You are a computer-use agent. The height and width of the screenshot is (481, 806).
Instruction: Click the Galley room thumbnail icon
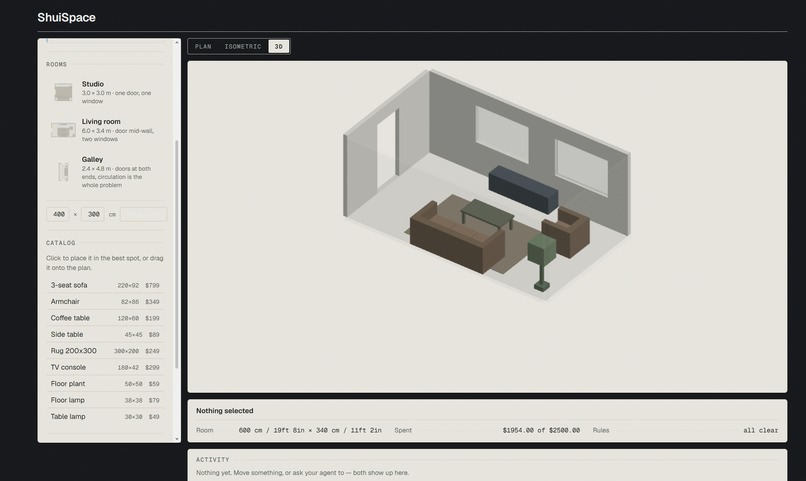click(63, 172)
